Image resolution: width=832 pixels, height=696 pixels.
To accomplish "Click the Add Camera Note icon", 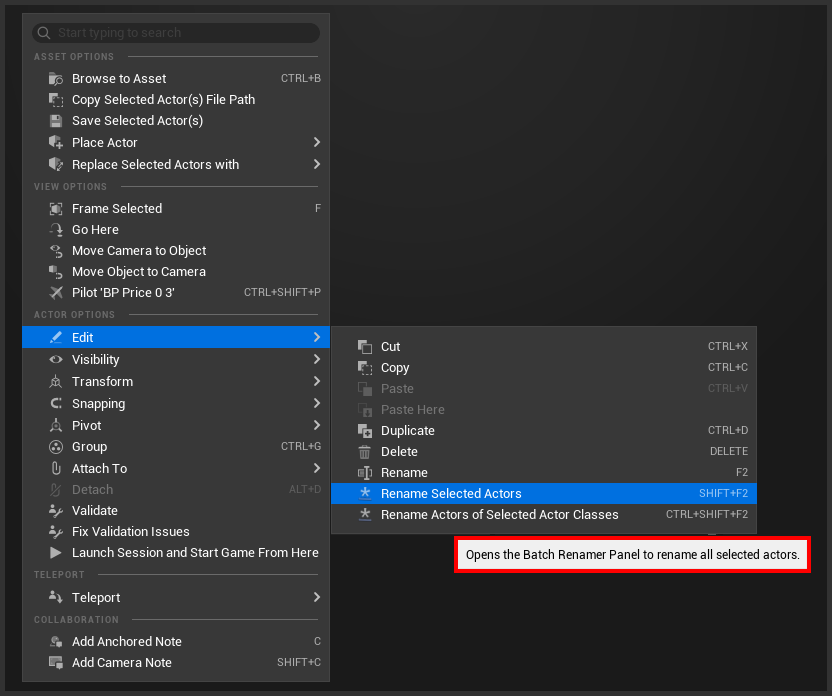I will [56, 663].
